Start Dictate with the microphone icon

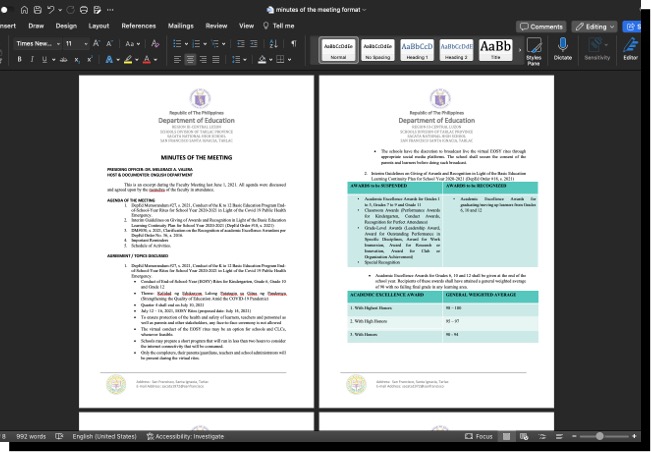tap(563, 49)
